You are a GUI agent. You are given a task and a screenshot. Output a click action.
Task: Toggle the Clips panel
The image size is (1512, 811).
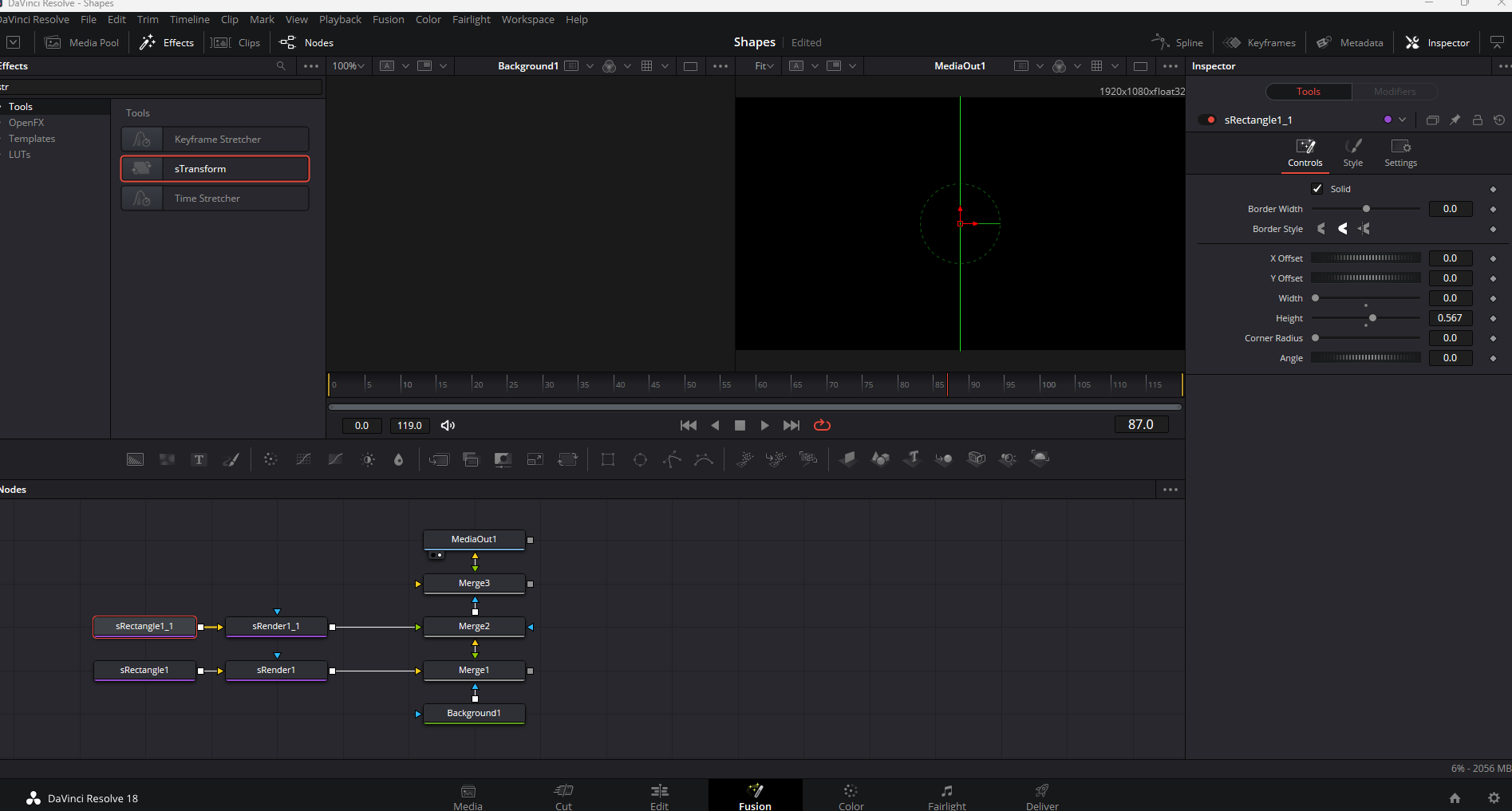(x=236, y=43)
